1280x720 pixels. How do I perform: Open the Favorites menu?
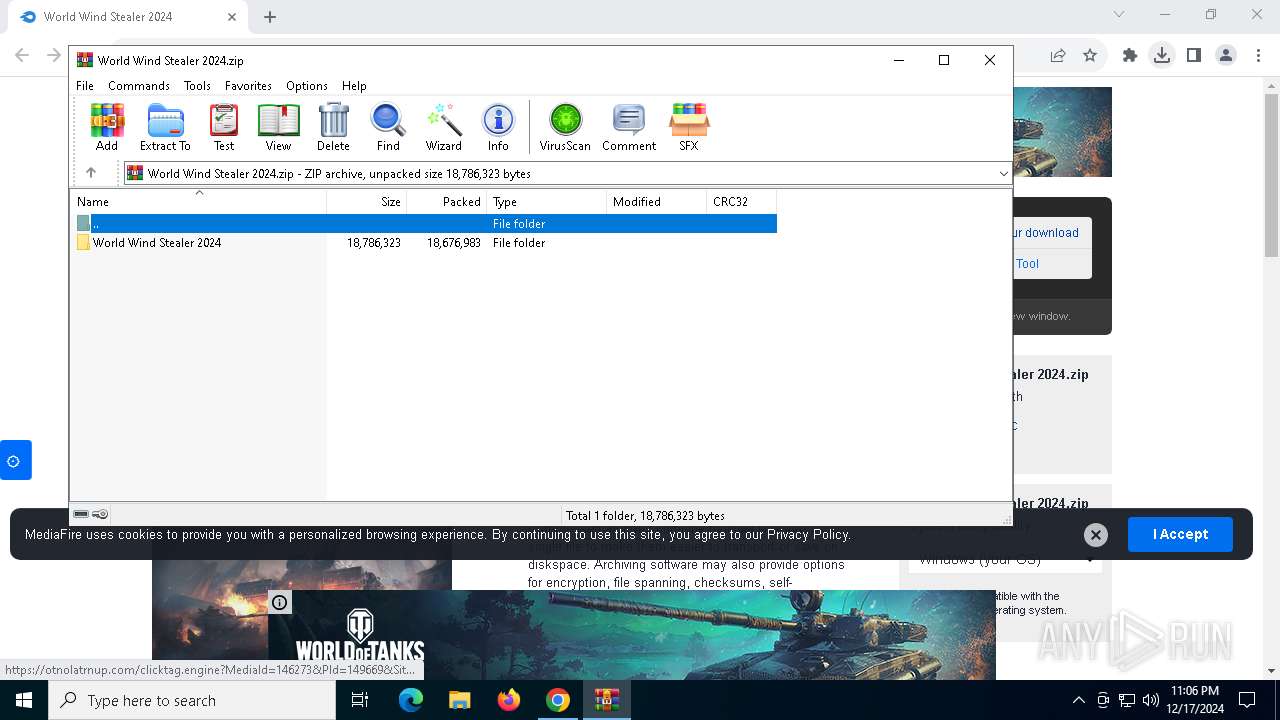point(248,86)
